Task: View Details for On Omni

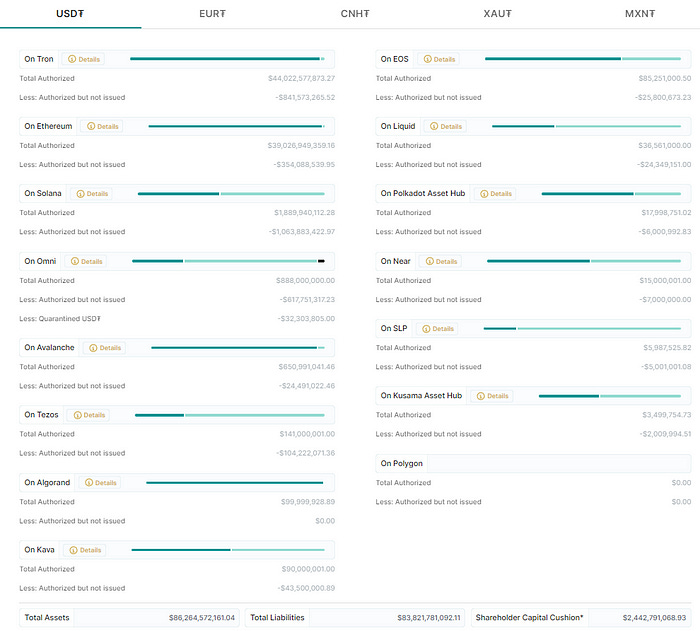Action: 86,262
